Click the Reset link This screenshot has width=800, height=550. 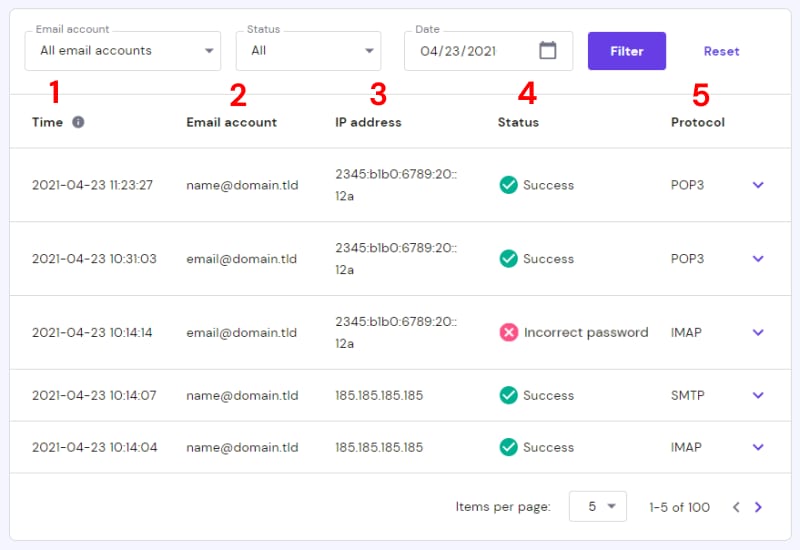tap(721, 51)
